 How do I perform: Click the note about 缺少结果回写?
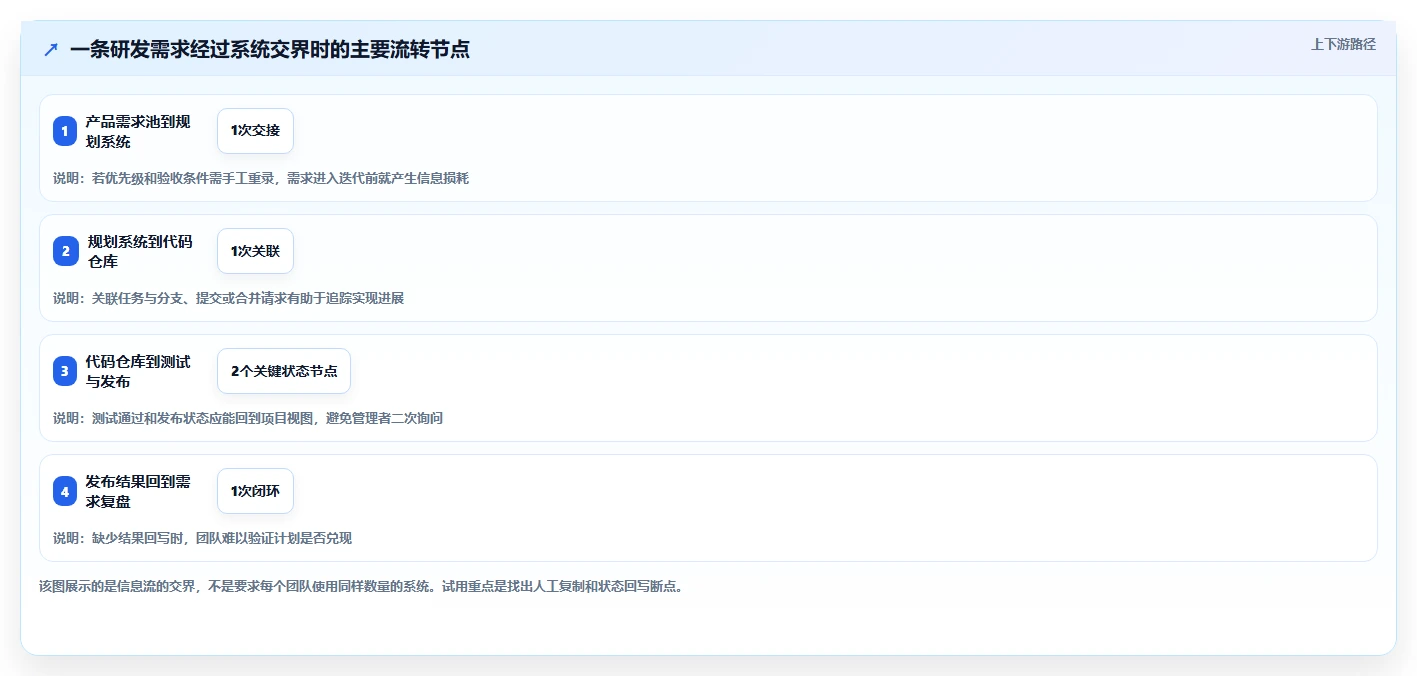(203, 538)
